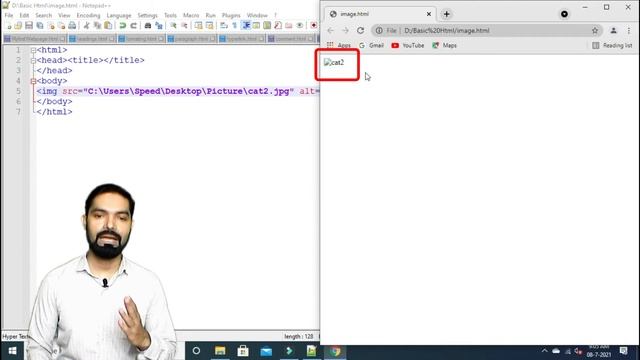
Task: Click the Redo icon in Notepad++ toolbar
Action: point(133,25)
